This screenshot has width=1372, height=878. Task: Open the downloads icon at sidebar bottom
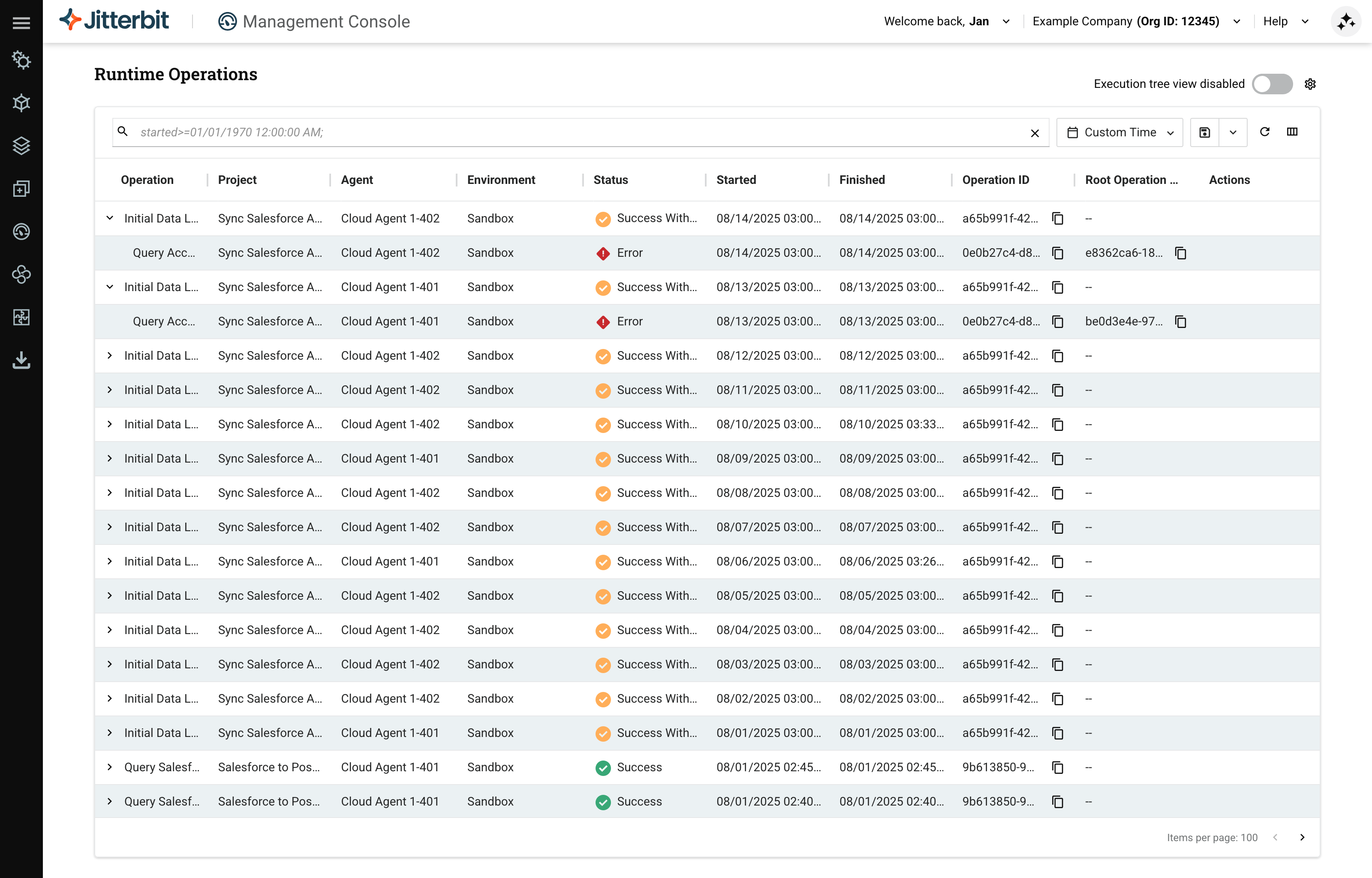point(22,360)
